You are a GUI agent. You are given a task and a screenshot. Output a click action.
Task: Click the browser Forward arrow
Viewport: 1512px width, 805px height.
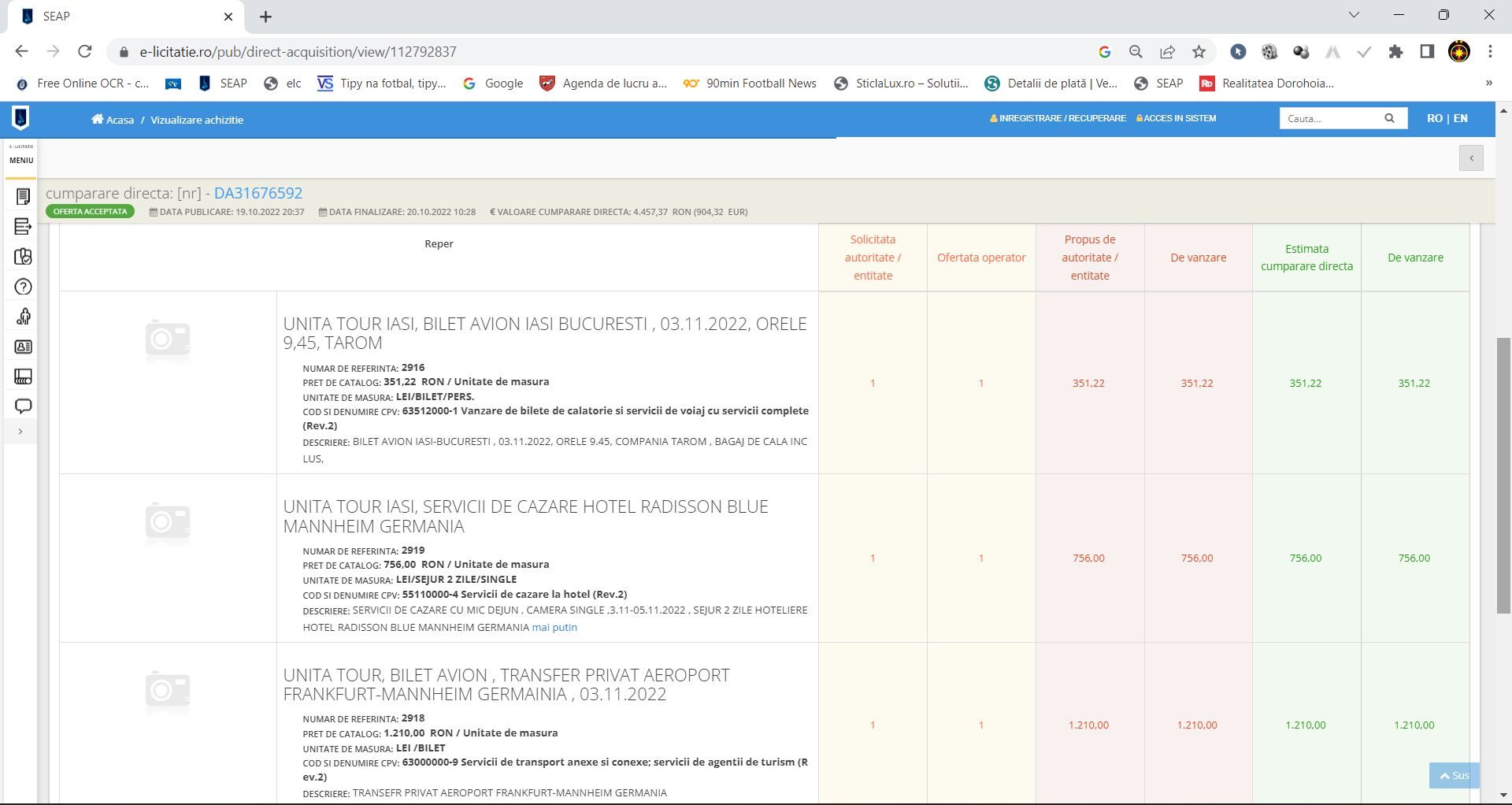tap(53, 52)
